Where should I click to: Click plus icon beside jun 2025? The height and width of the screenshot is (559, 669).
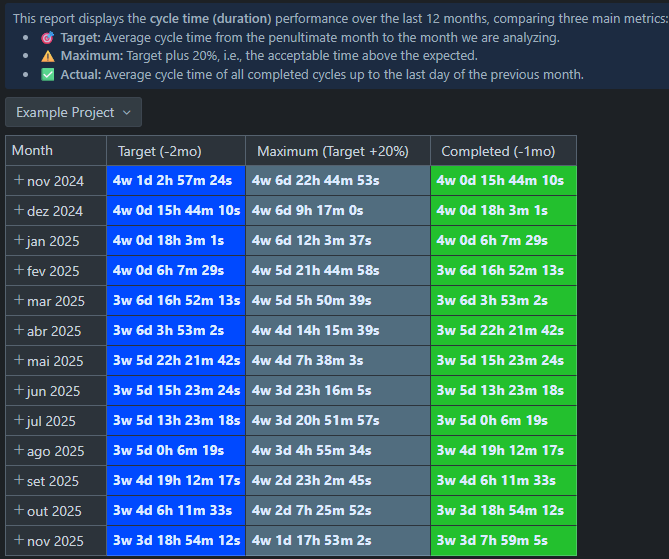point(18,391)
